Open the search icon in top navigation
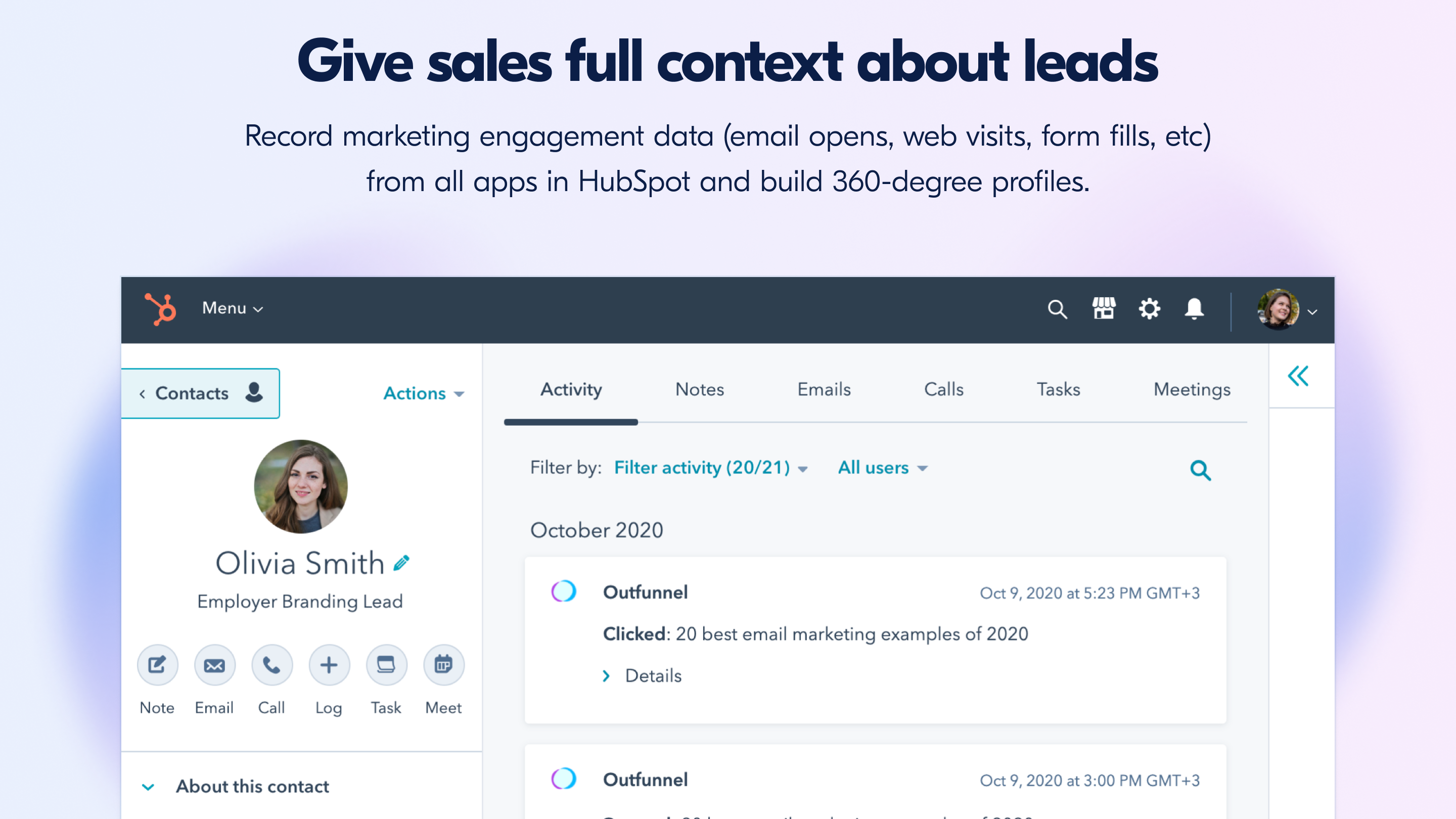This screenshot has height=819, width=1456. [x=1057, y=309]
